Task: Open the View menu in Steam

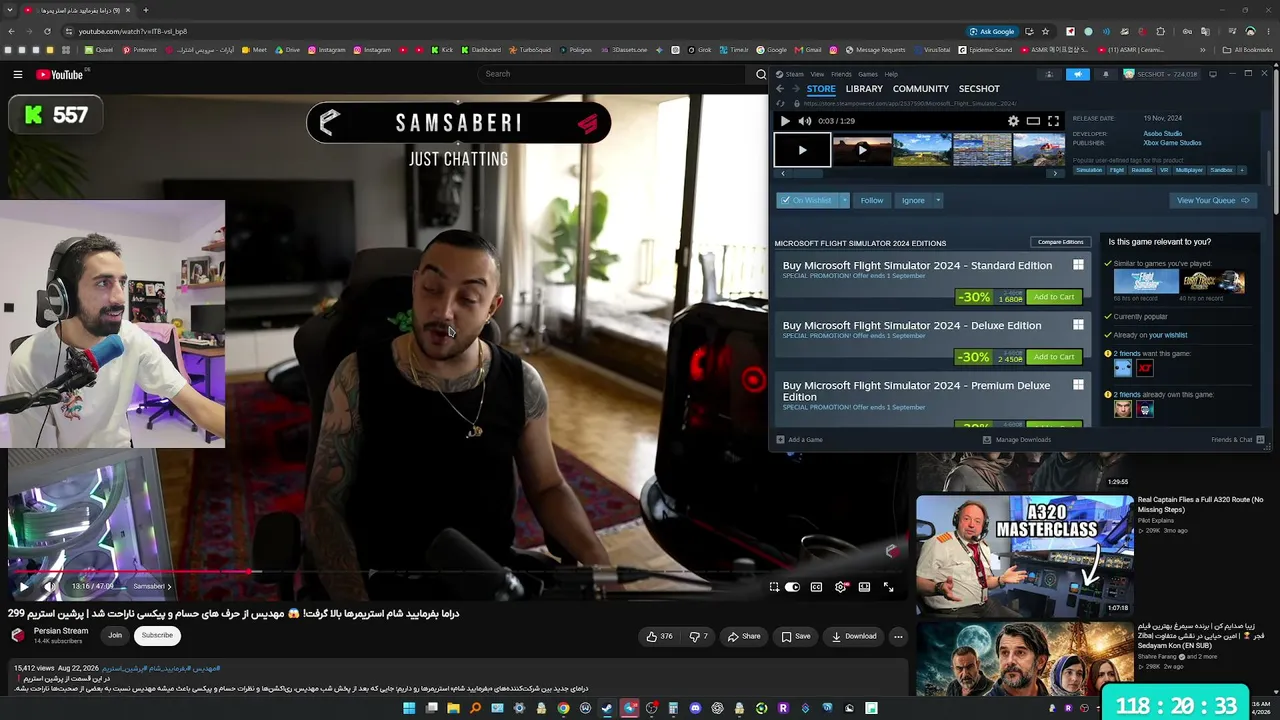Action: (817, 74)
